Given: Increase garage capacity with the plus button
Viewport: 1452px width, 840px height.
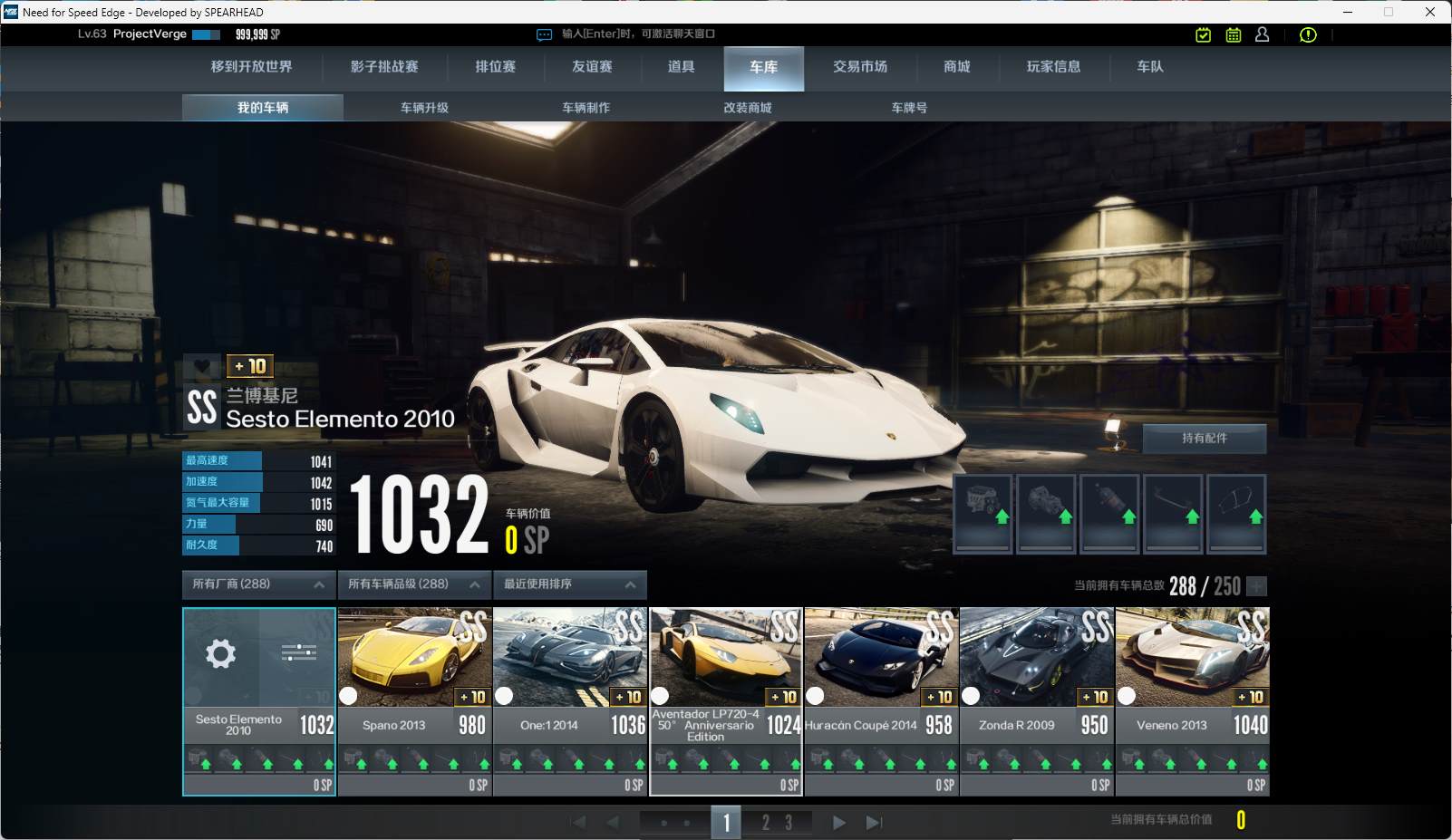Looking at the screenshot, I should click(x=1257, y=586).
